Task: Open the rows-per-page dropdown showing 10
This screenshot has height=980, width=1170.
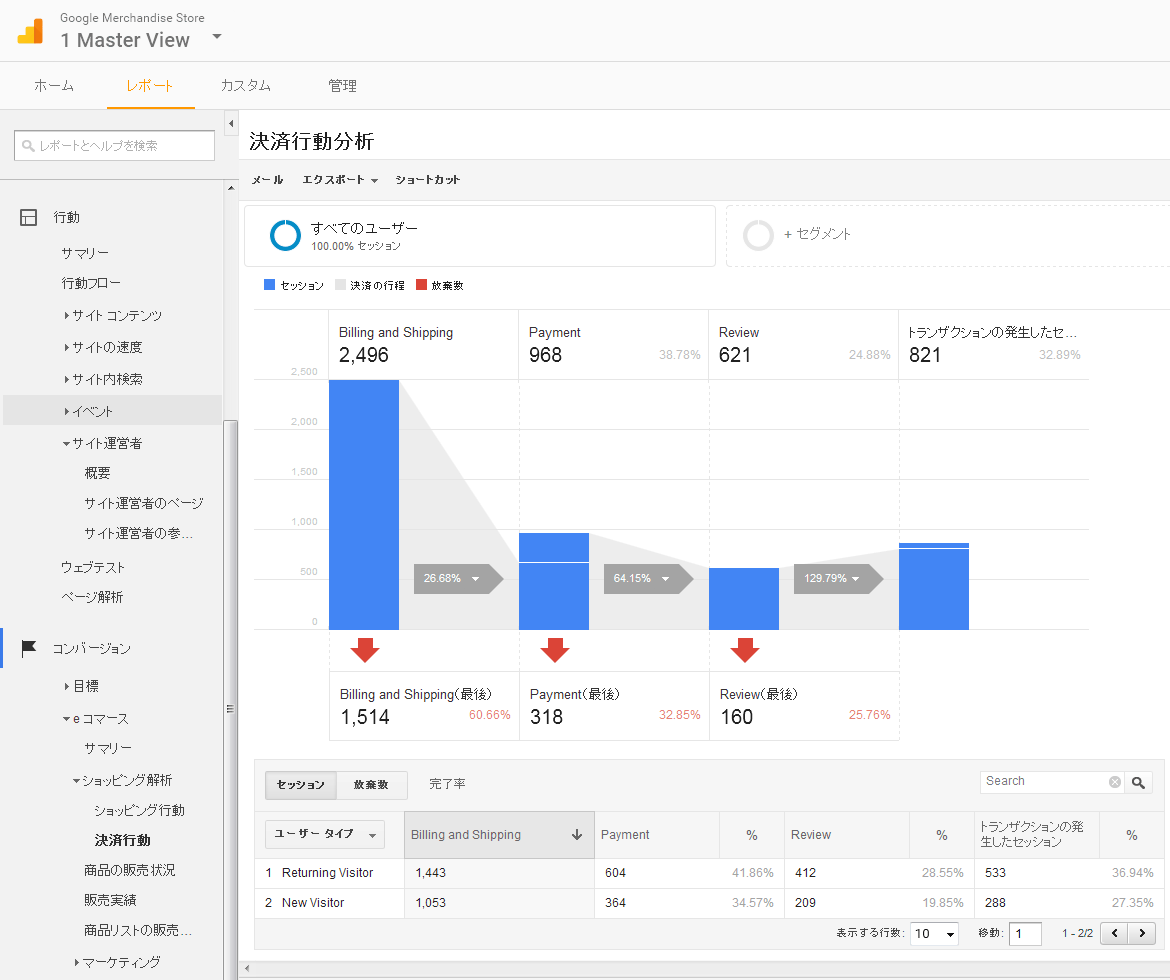Action: click(x=934, y=934)
